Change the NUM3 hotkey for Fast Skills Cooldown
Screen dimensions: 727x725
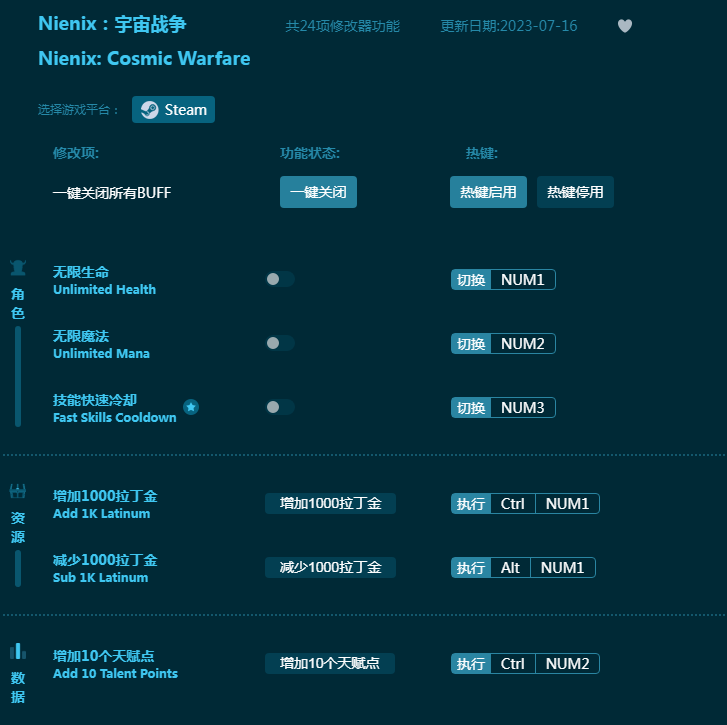[523, 407]
